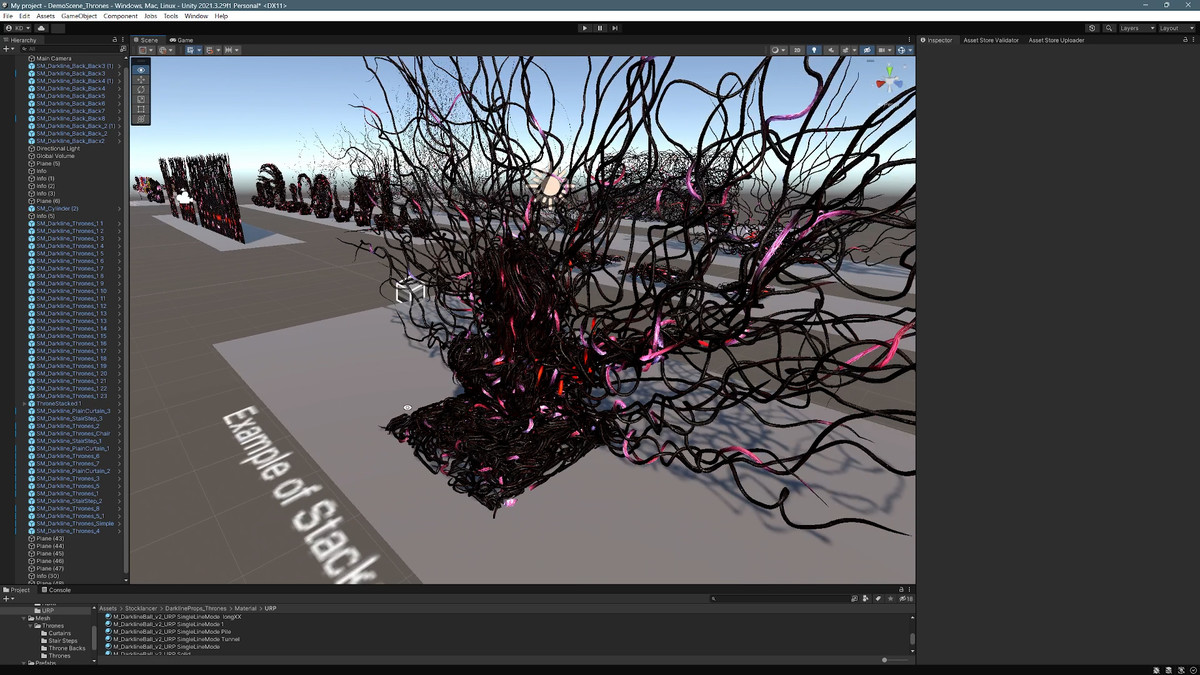1200x675 pixels.
Task: Open the Layers dropdown
Action: (x=1137, y=28)
